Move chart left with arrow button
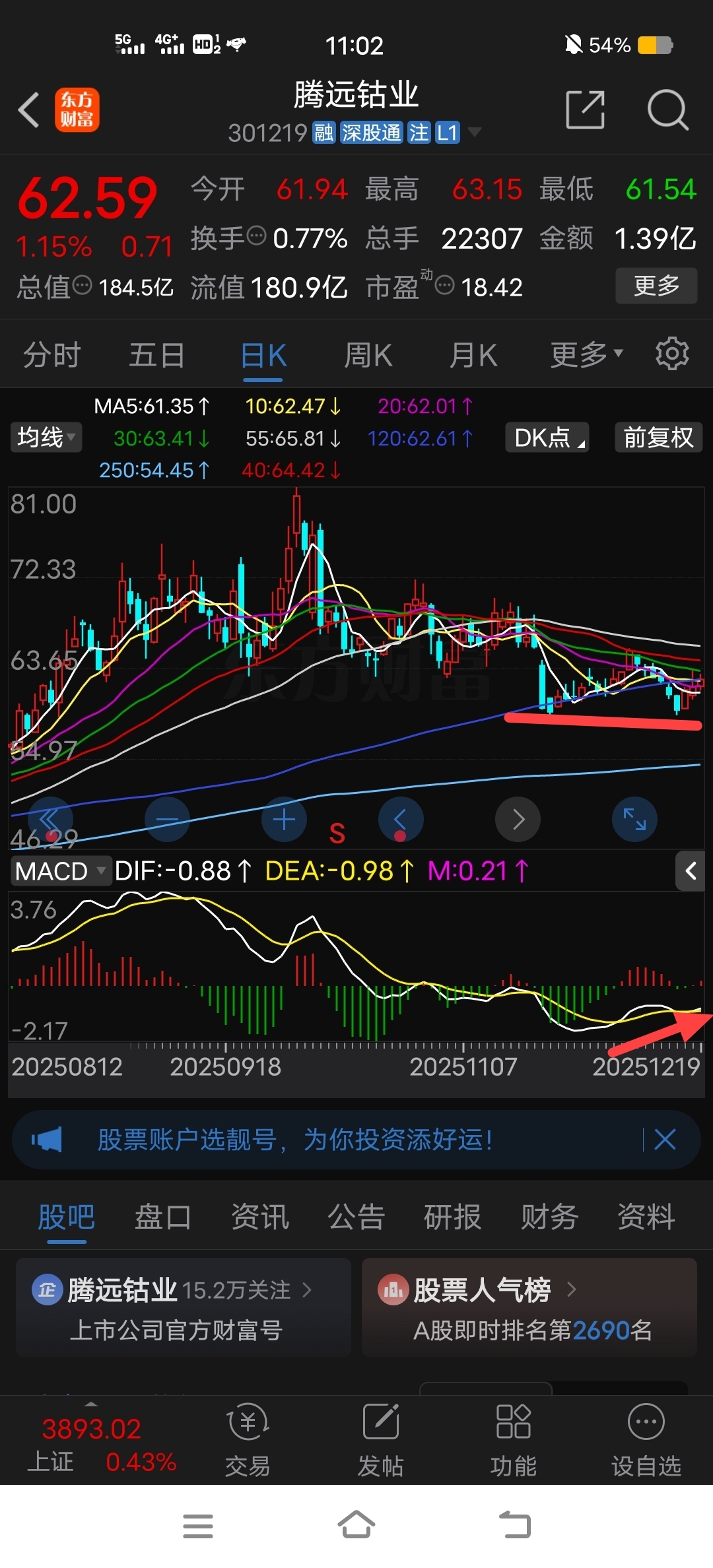 click(401, 819)
